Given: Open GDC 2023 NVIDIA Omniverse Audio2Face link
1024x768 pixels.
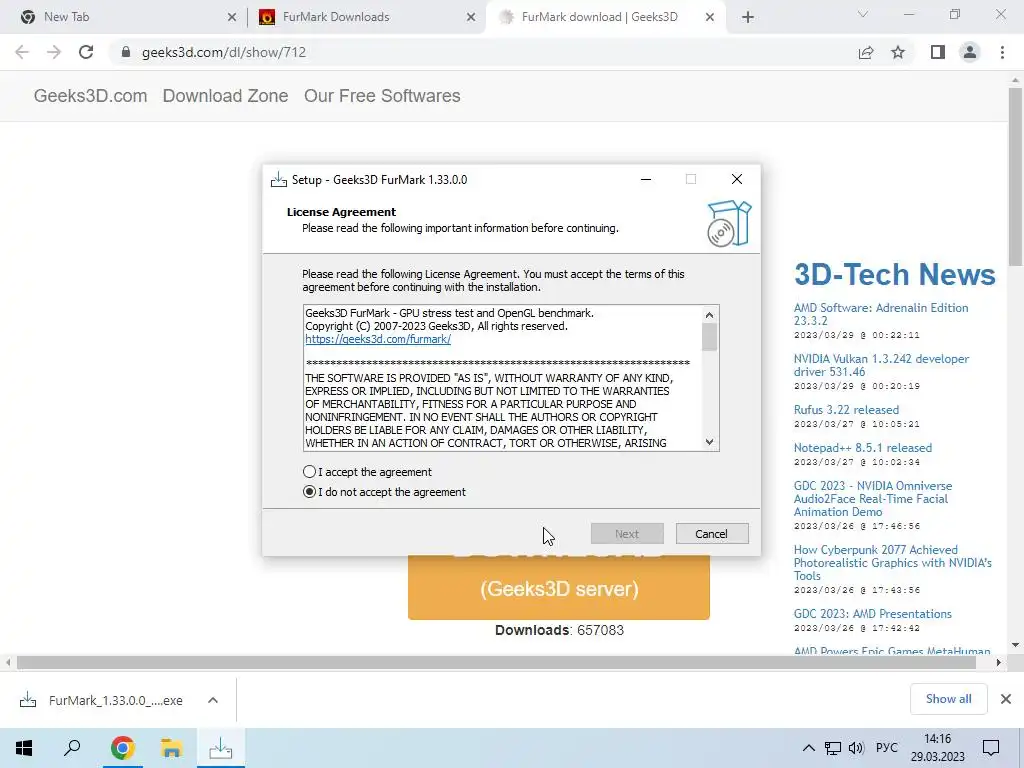Looking at the screenshot, I should pos(872,498).
